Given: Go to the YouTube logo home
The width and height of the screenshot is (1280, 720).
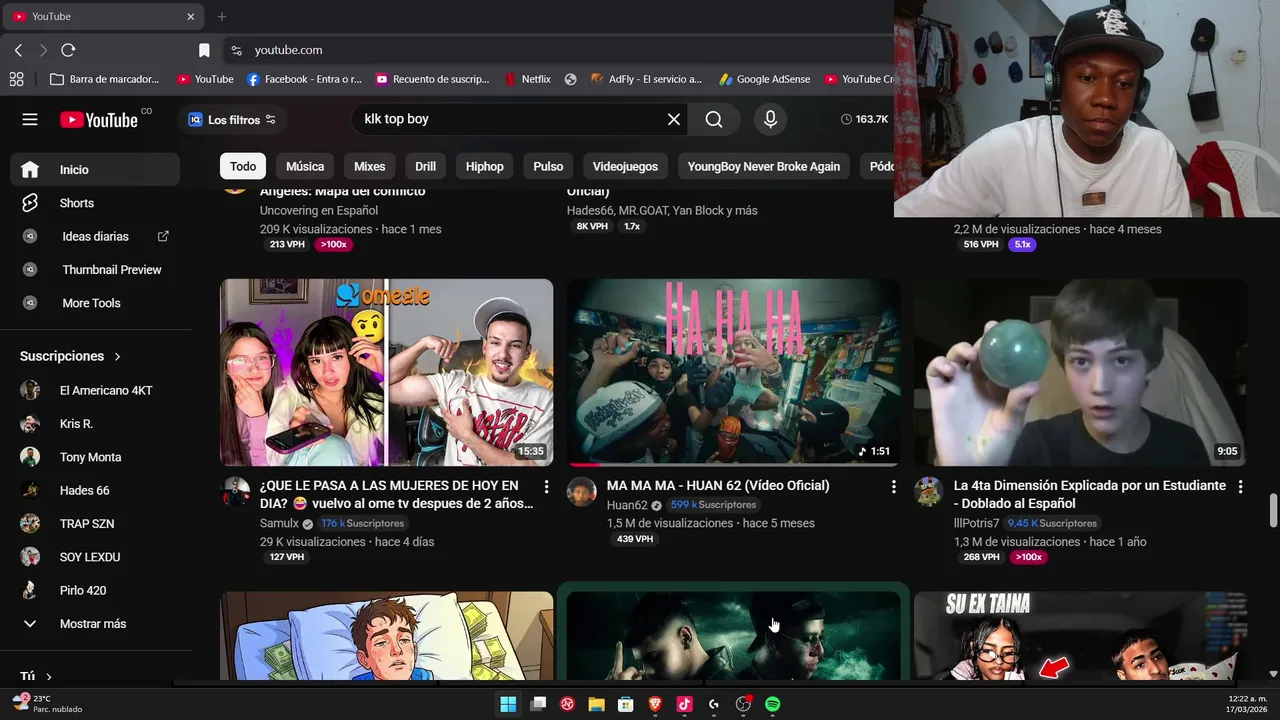Looking at the screenshot, I should click(99, 120).
